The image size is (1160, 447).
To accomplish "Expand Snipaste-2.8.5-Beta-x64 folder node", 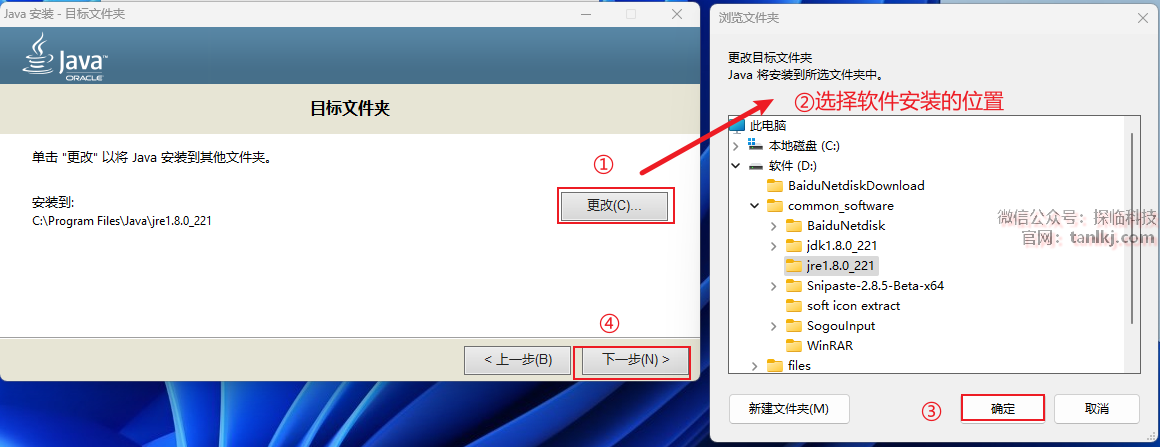I will coord(774,286).
